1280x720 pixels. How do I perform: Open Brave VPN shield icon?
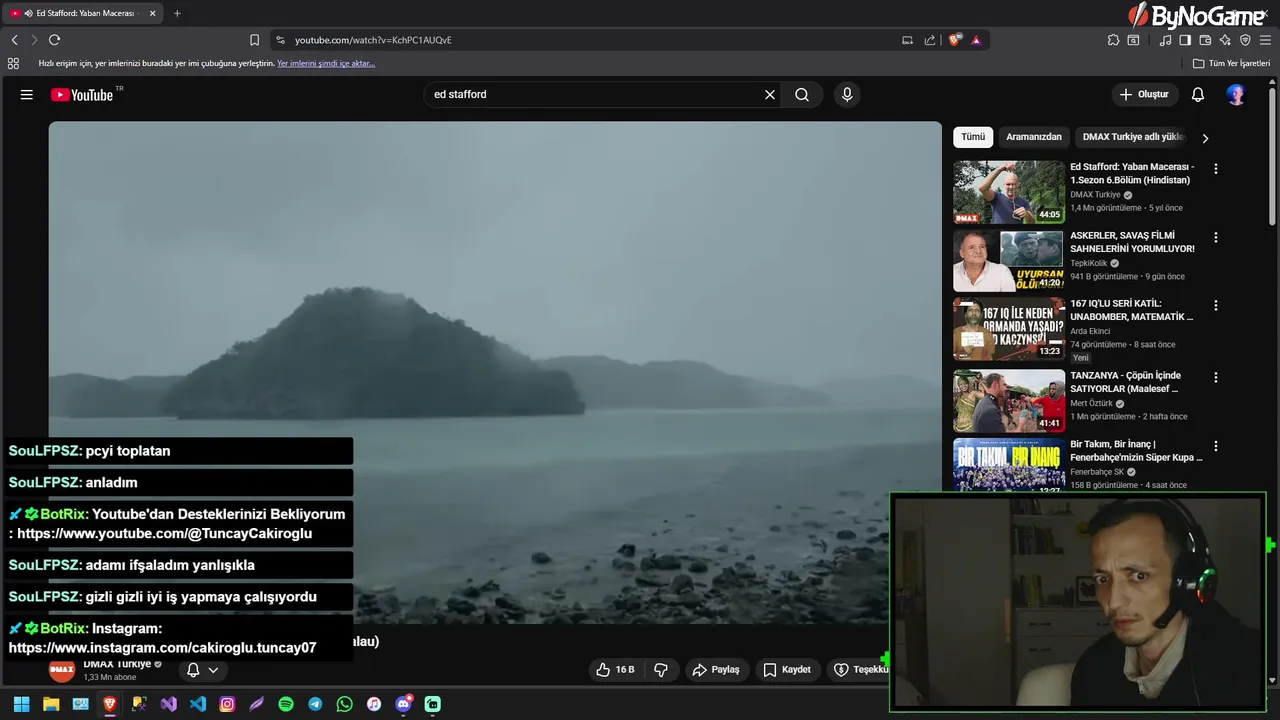(x=1245, y=40)
